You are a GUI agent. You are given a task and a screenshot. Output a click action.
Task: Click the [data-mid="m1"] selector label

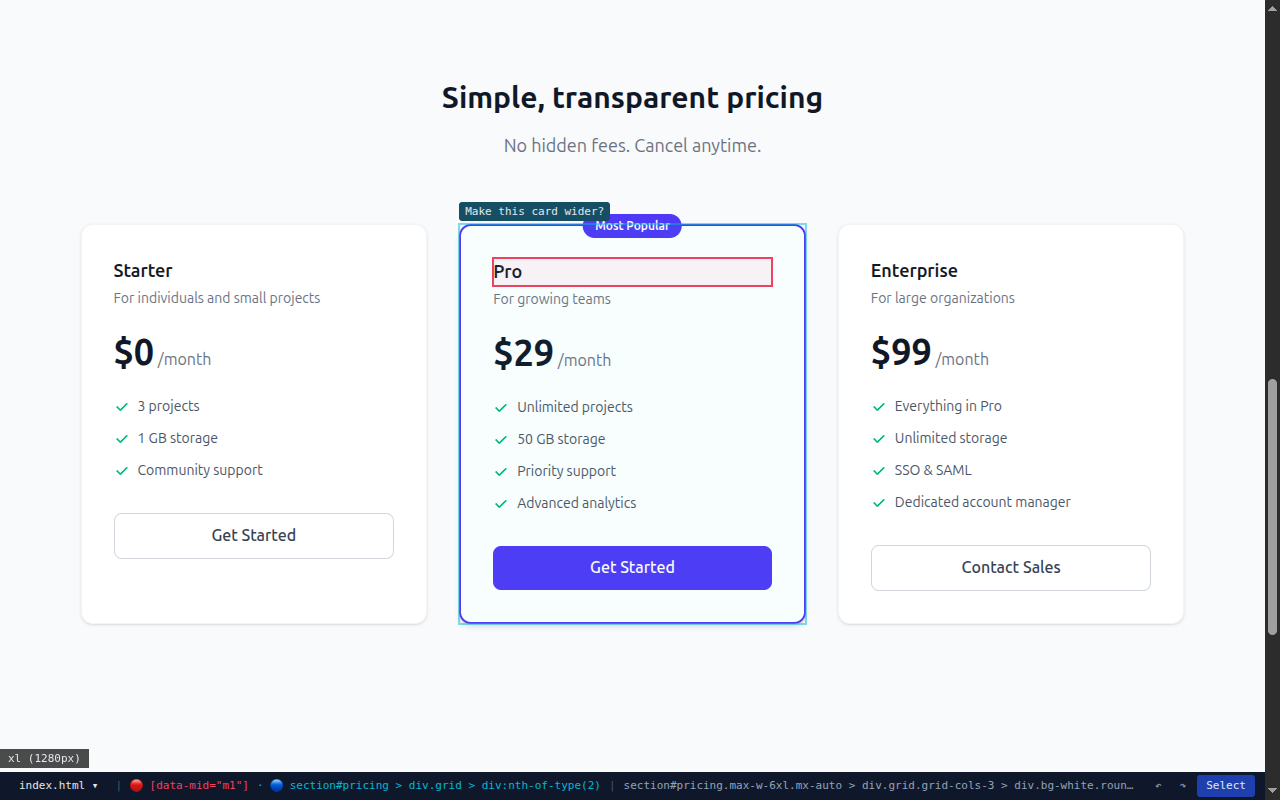click(x=199, y=786)
